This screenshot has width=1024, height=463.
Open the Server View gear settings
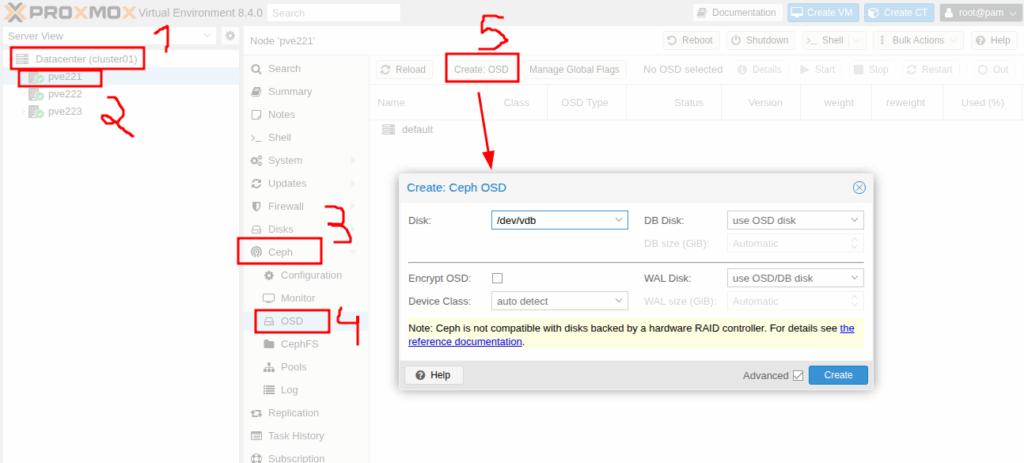[230, 36]
